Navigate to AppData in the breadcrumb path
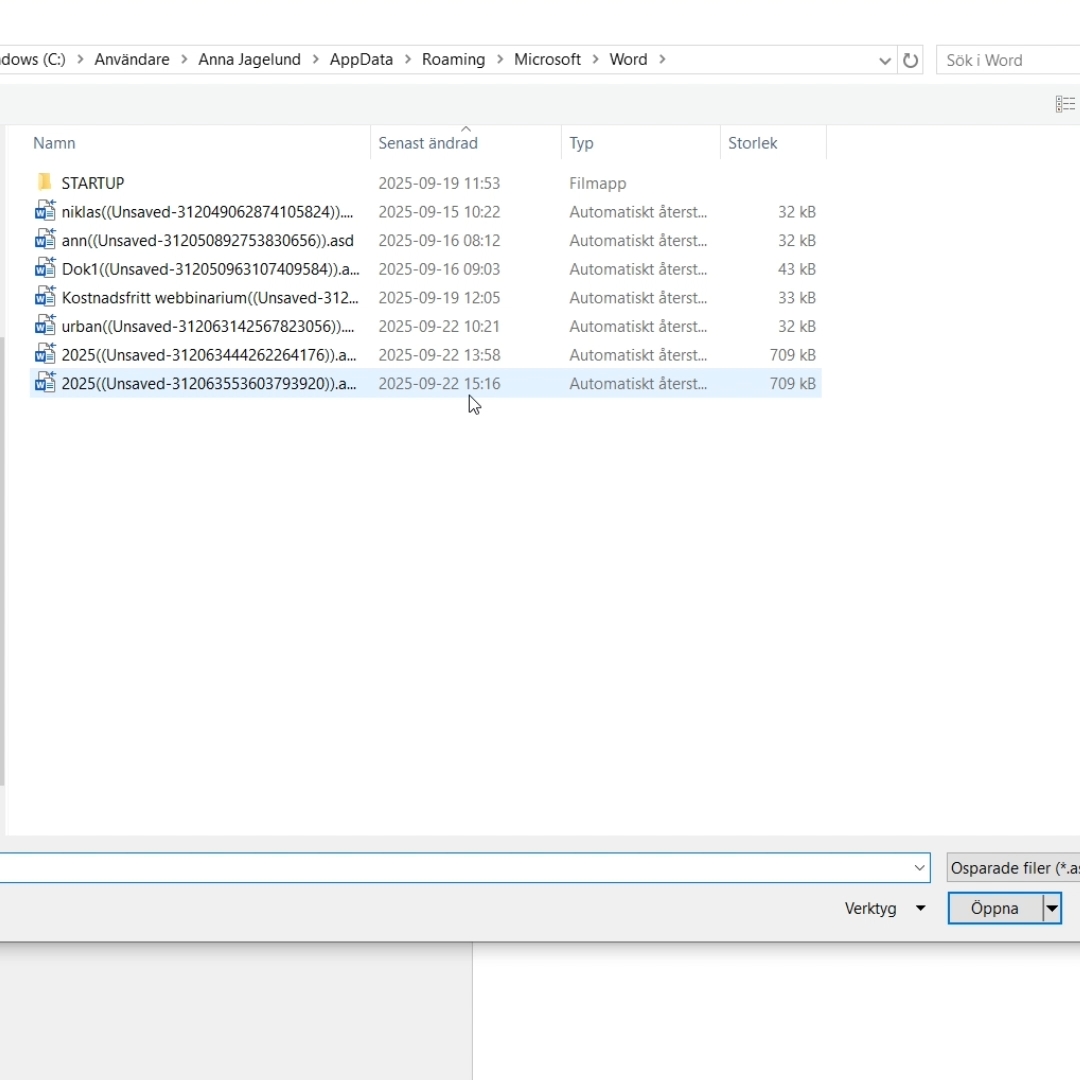 click(361, 60)
